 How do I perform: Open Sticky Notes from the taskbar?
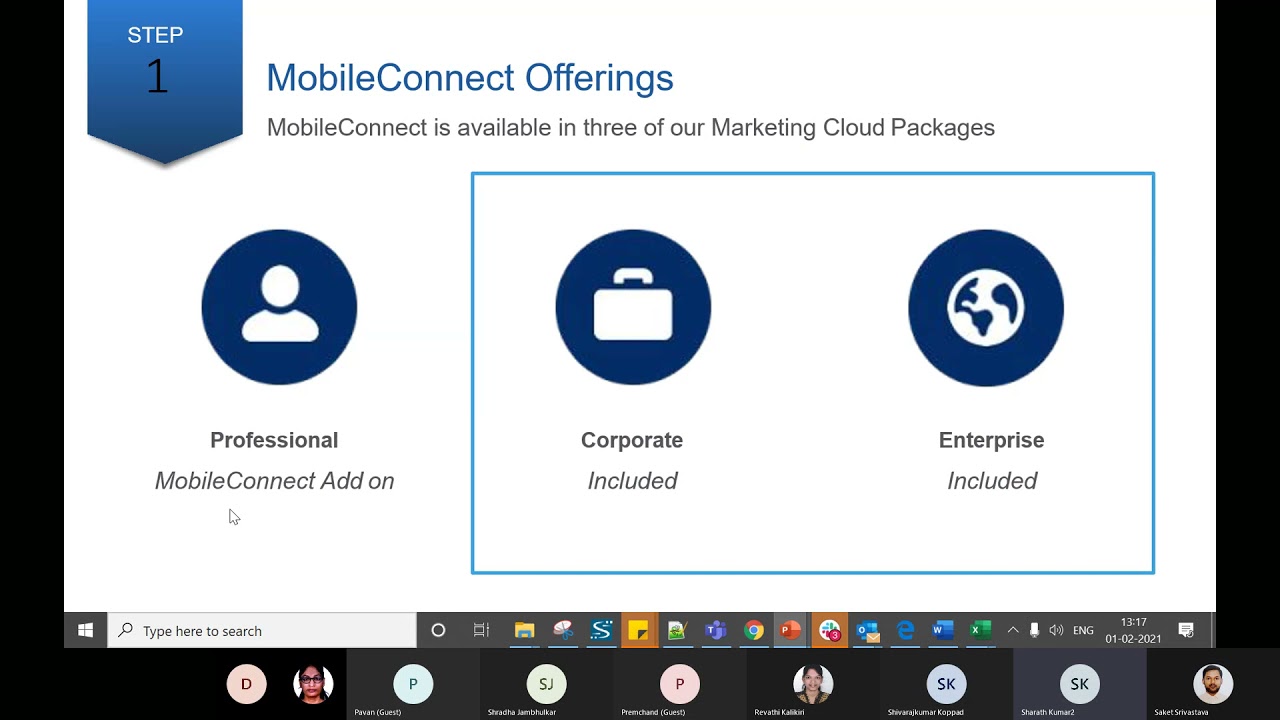(x=638, y=630)
